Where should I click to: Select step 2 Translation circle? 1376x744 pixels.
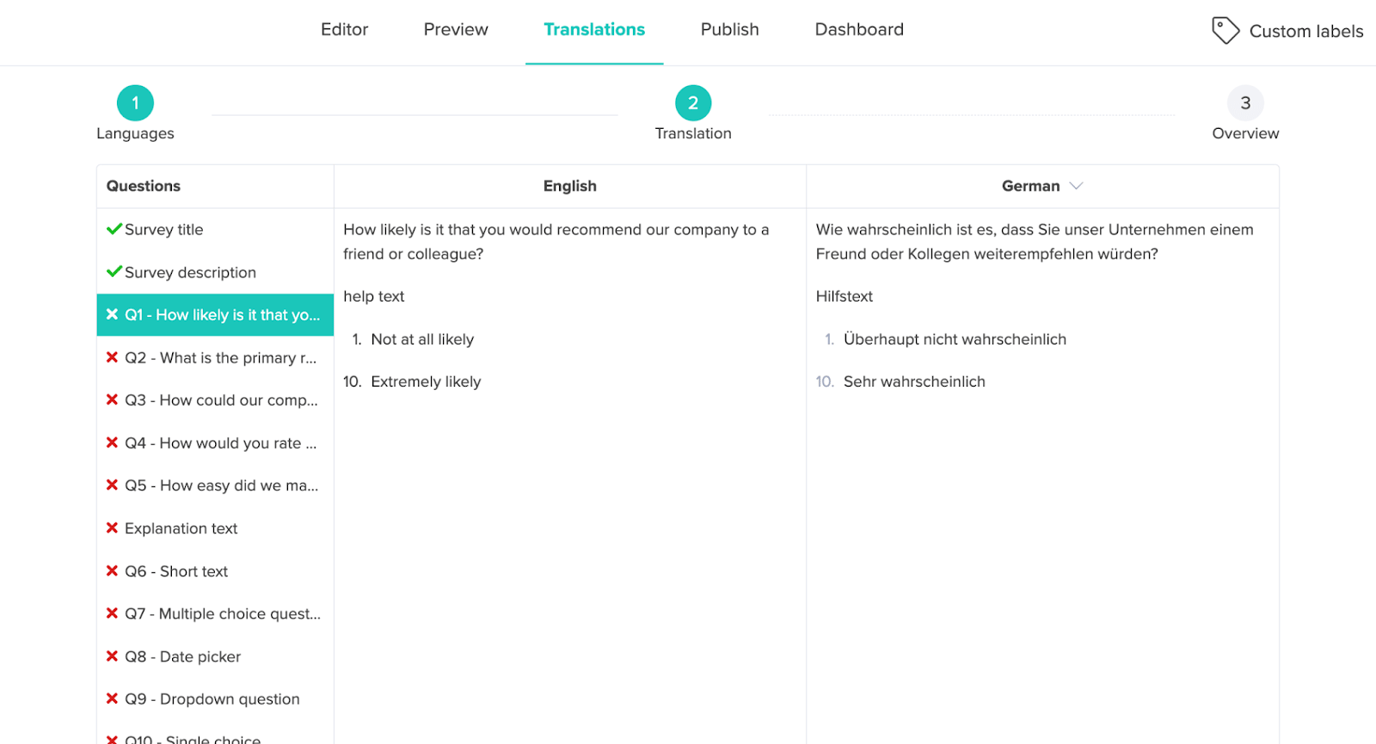(x=693, y=103)
